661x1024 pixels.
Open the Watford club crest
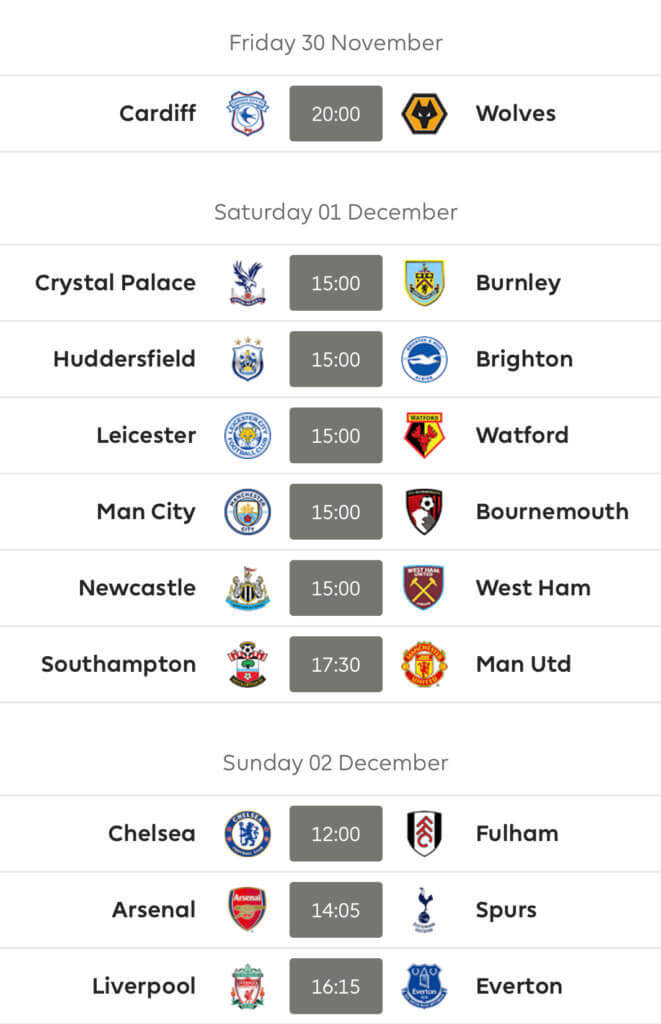click(424, 435)
